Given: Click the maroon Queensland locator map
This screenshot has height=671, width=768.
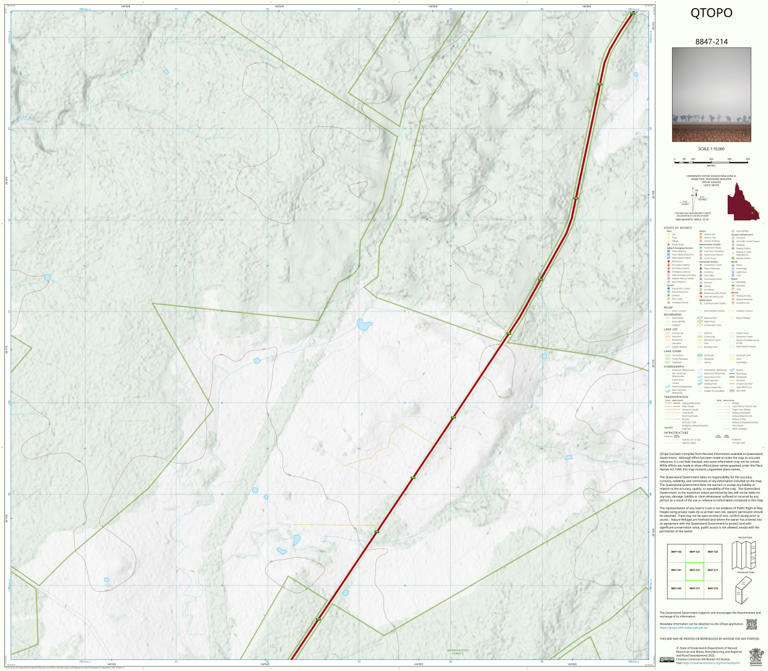Looking at the screenshot, I should 743,201.
